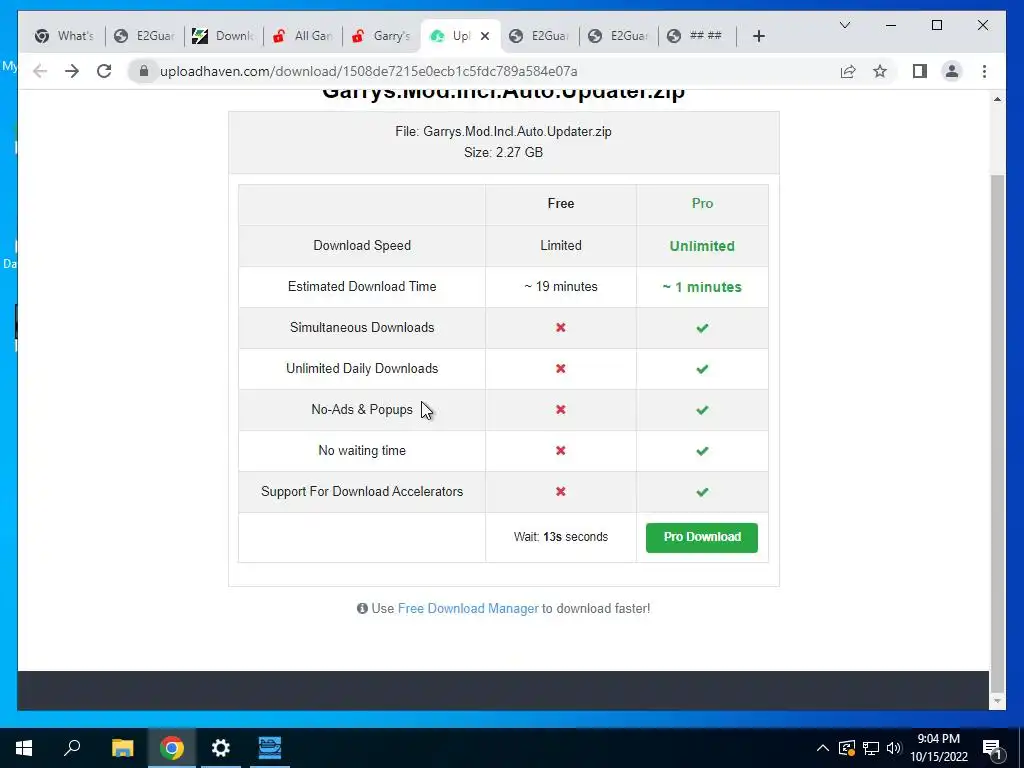Open Windows taskbar search

(72, 748)
